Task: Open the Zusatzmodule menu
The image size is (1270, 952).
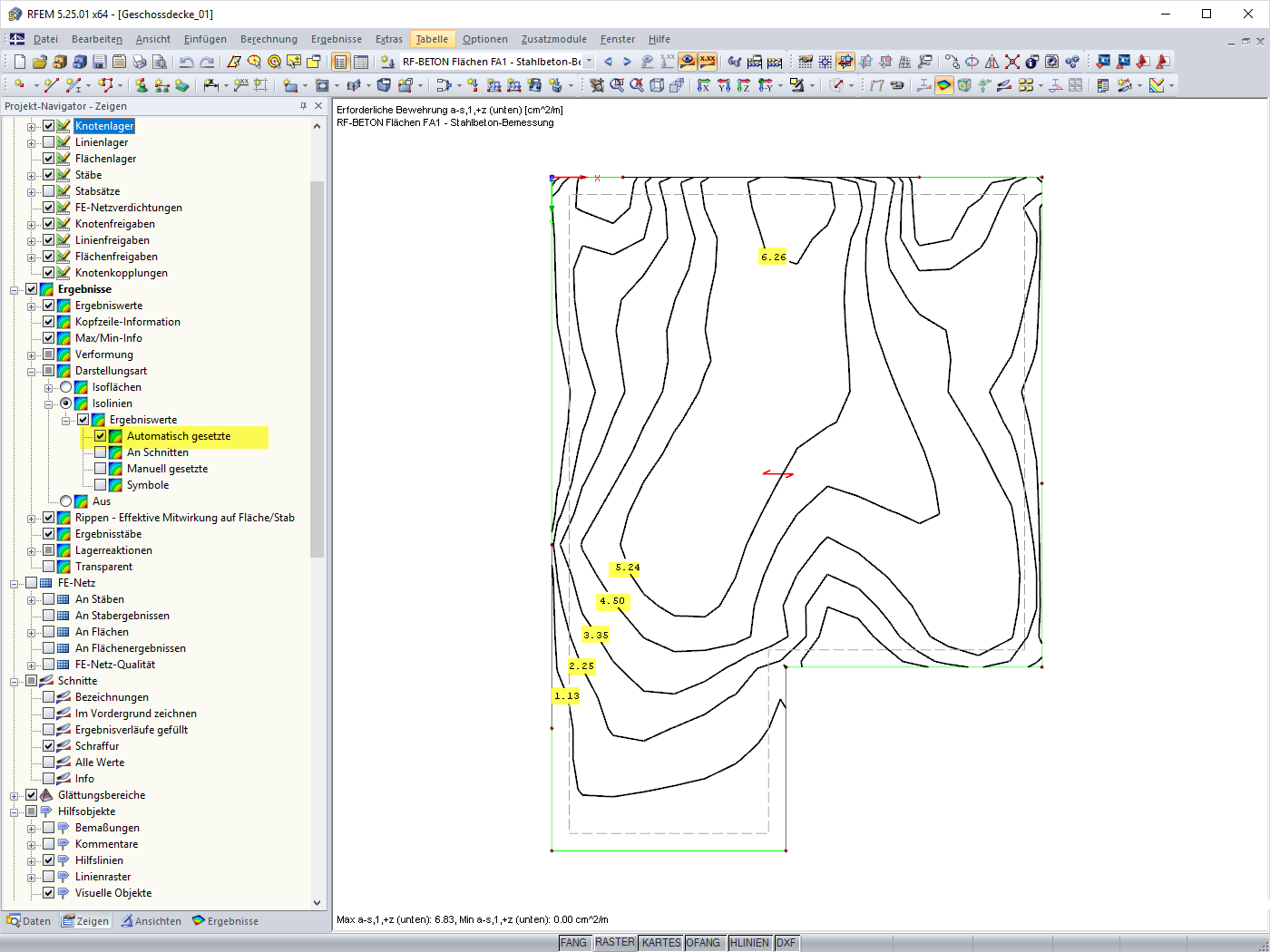Action: [x=553, y=39]
